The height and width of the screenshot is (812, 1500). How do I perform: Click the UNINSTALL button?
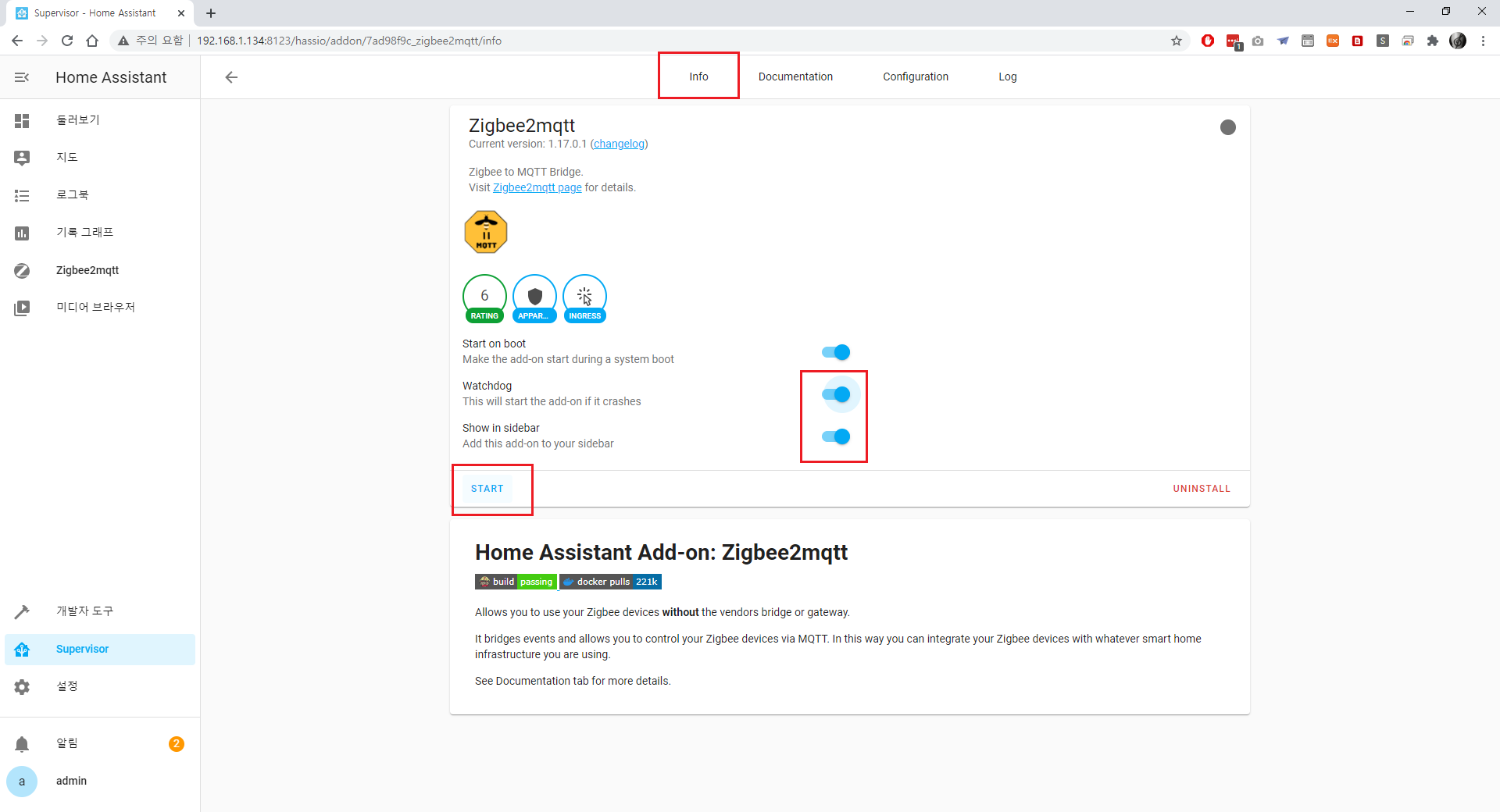tap(1202, 489)
